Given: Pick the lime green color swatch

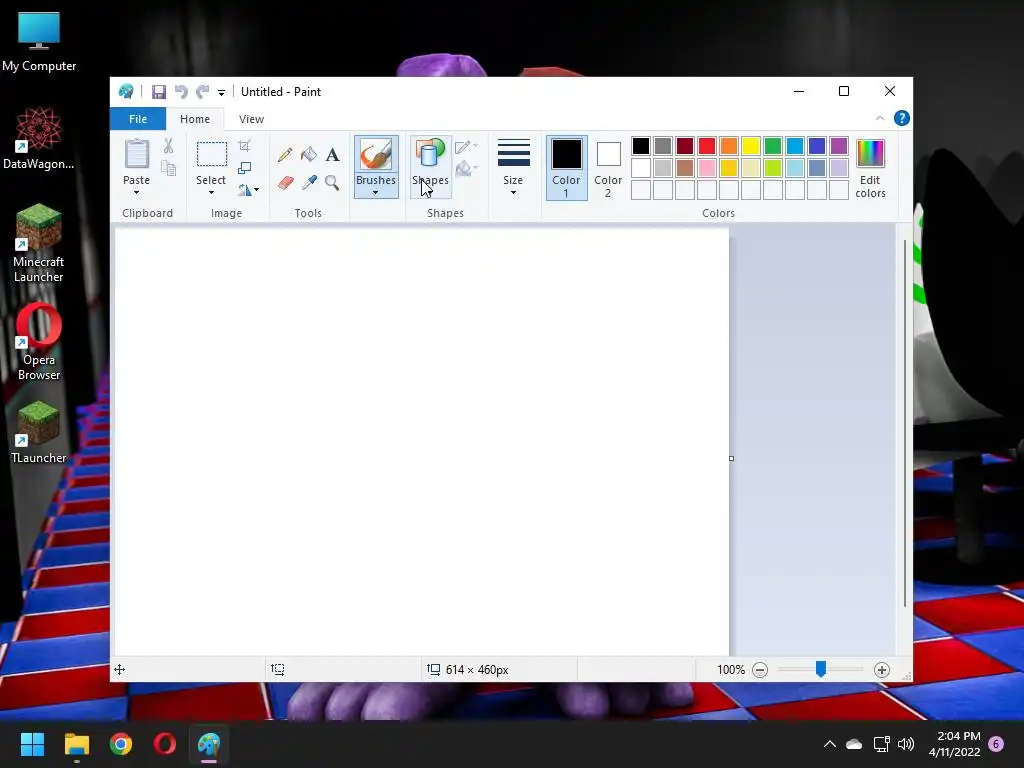Looking at the screenshot, I should pos(773,168).
